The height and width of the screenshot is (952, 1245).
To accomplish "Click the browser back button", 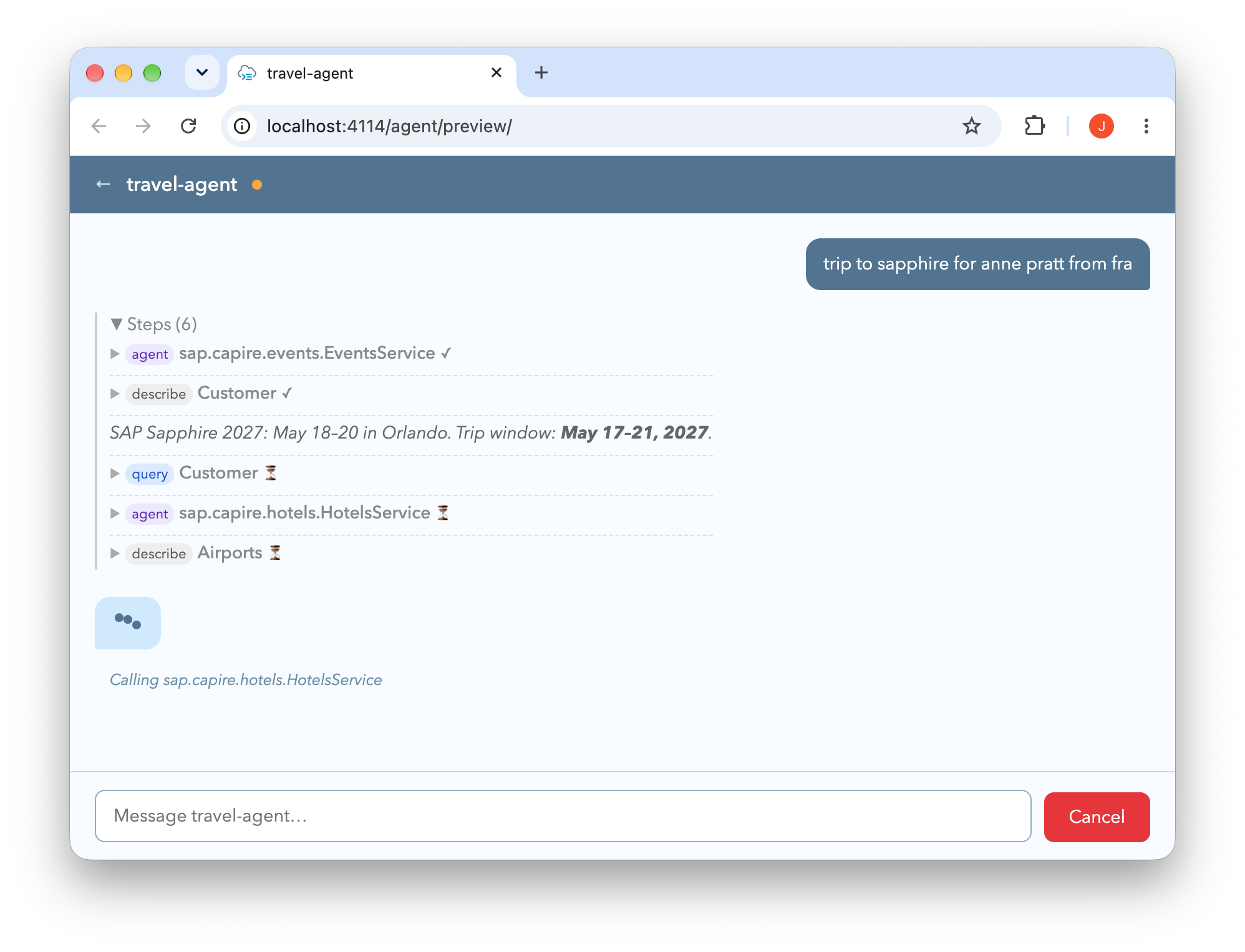I will click(99, 126).
